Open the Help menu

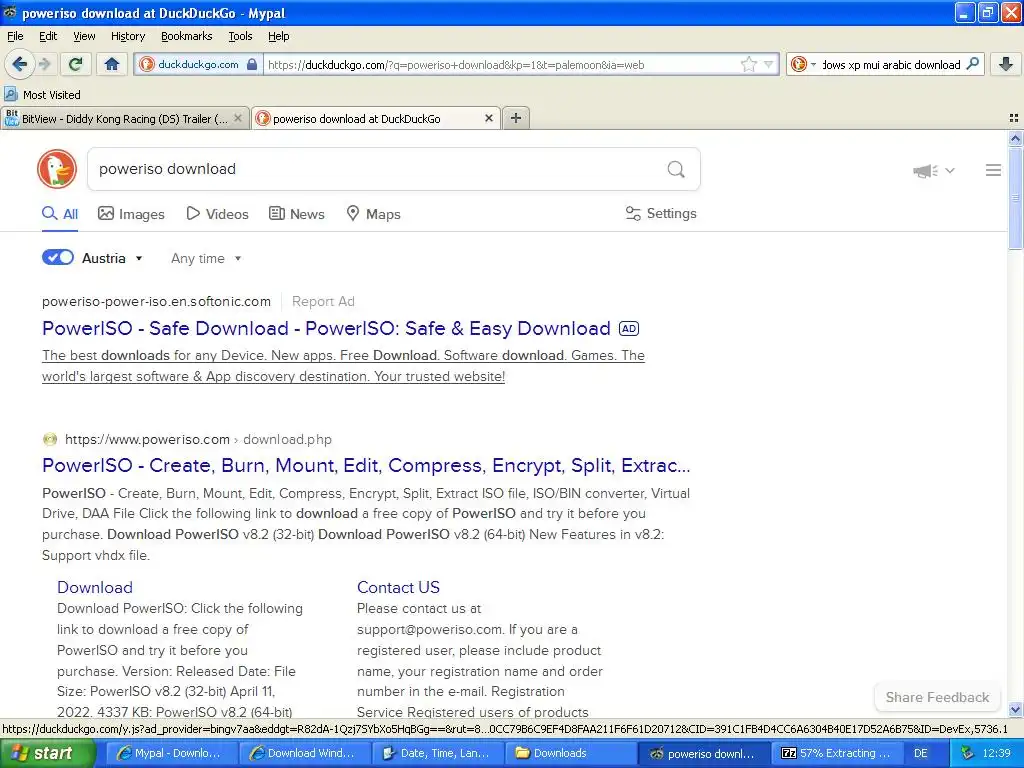pos(278,36)
